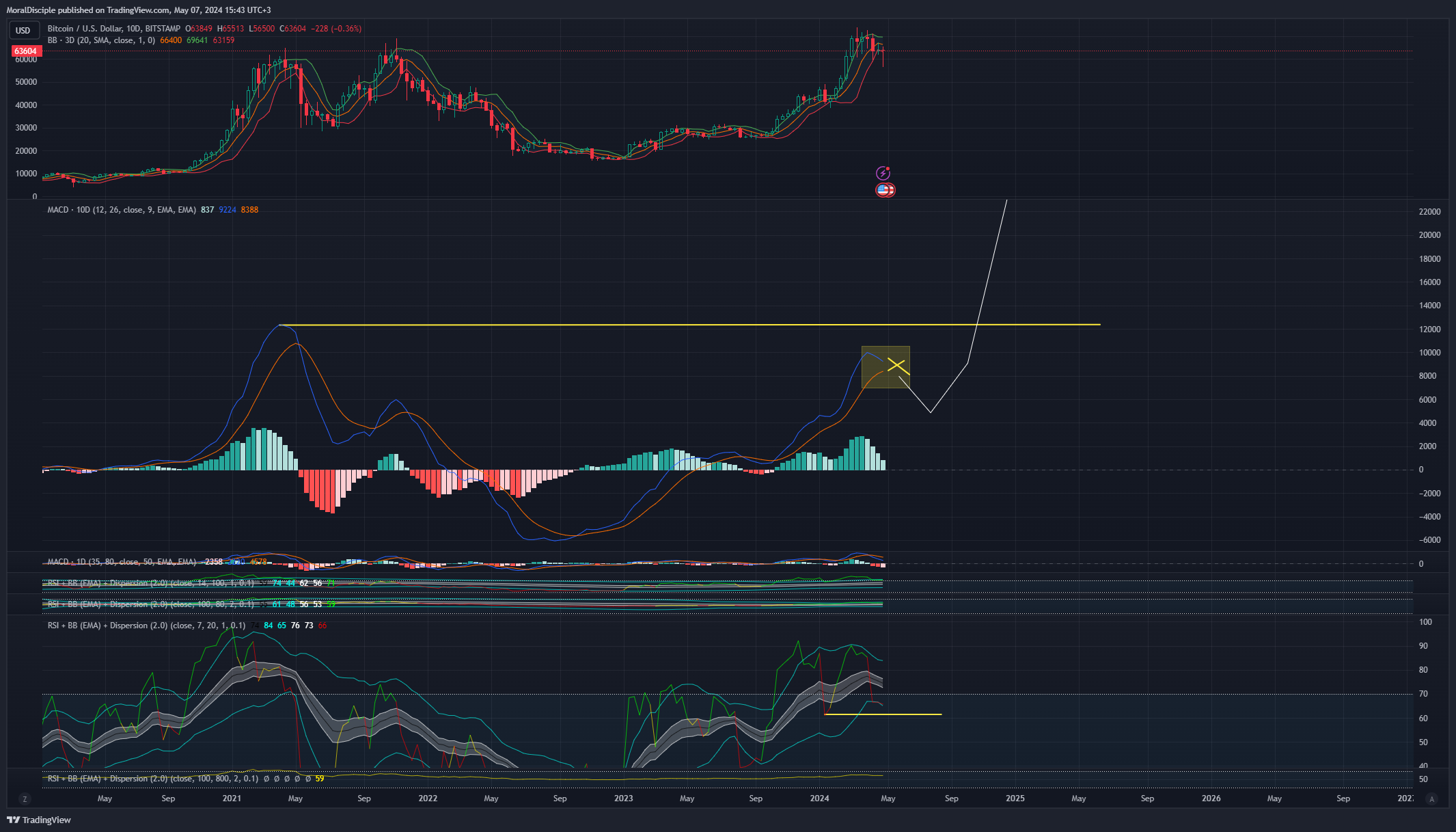Click the cyan RSI value 84
Screen dimensions: 1456x832
[269, 626]
